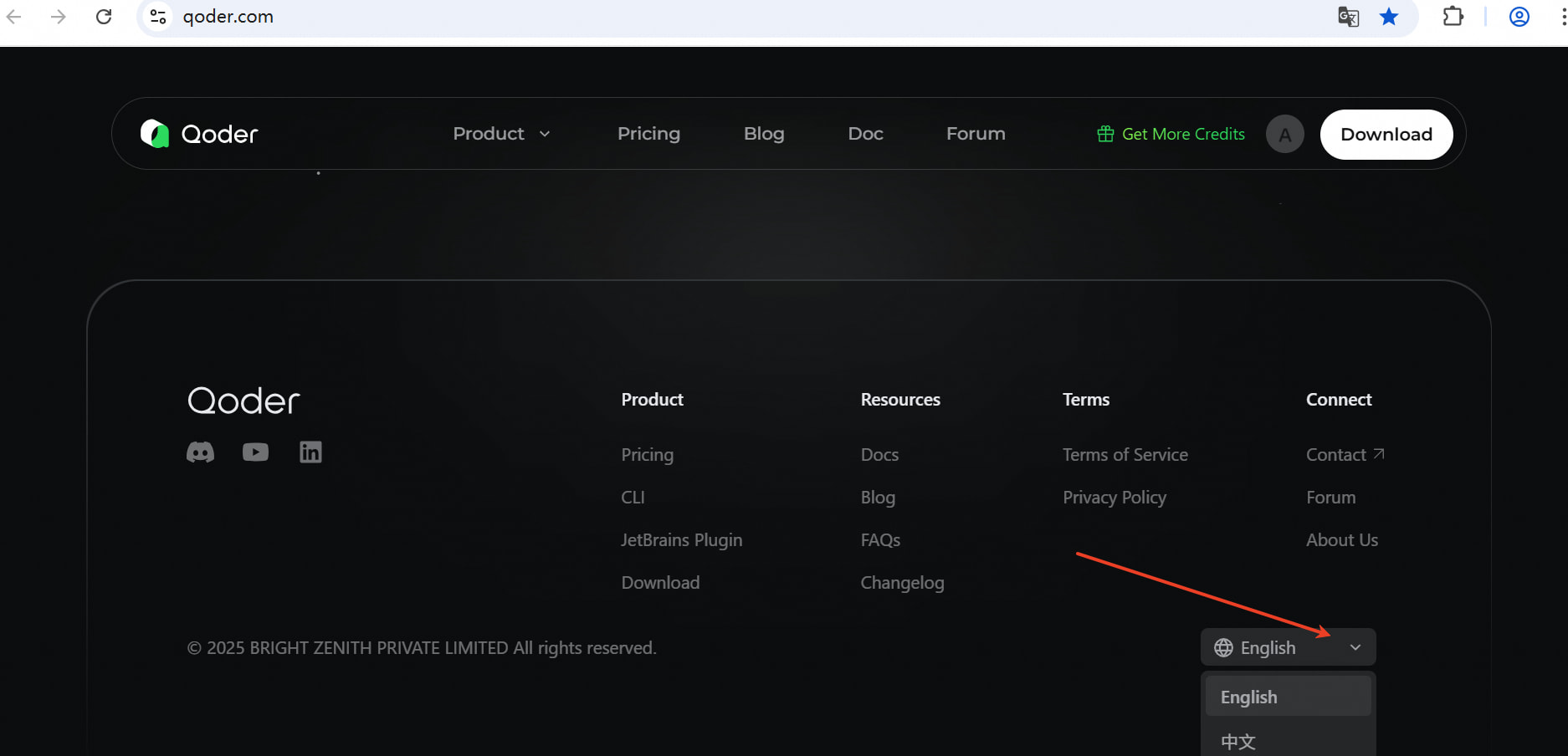Open footer Download link
The image size is (1568, 756).
click(x=660, y=583)
